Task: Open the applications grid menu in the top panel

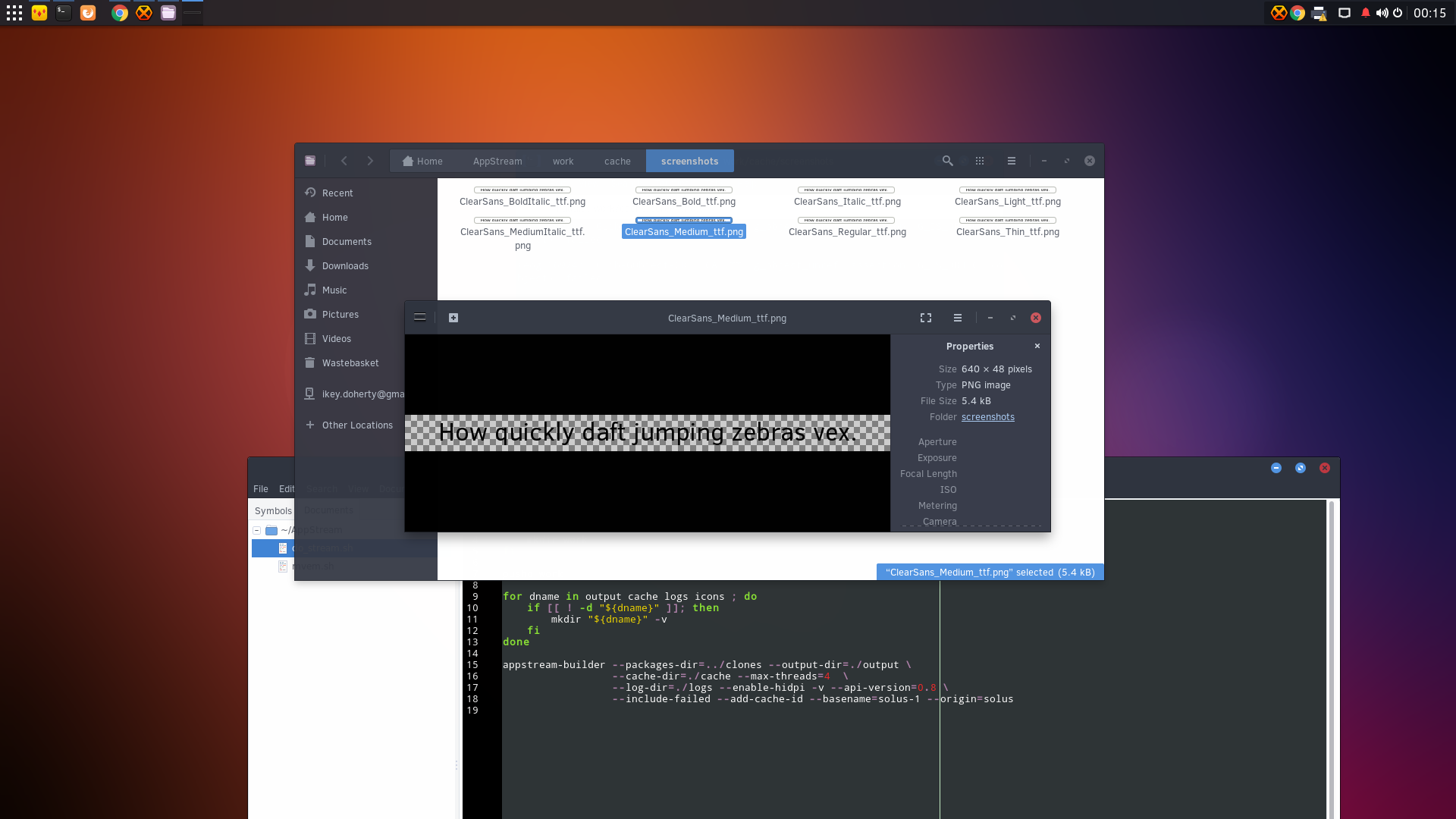Action: (x=14, y=13)
